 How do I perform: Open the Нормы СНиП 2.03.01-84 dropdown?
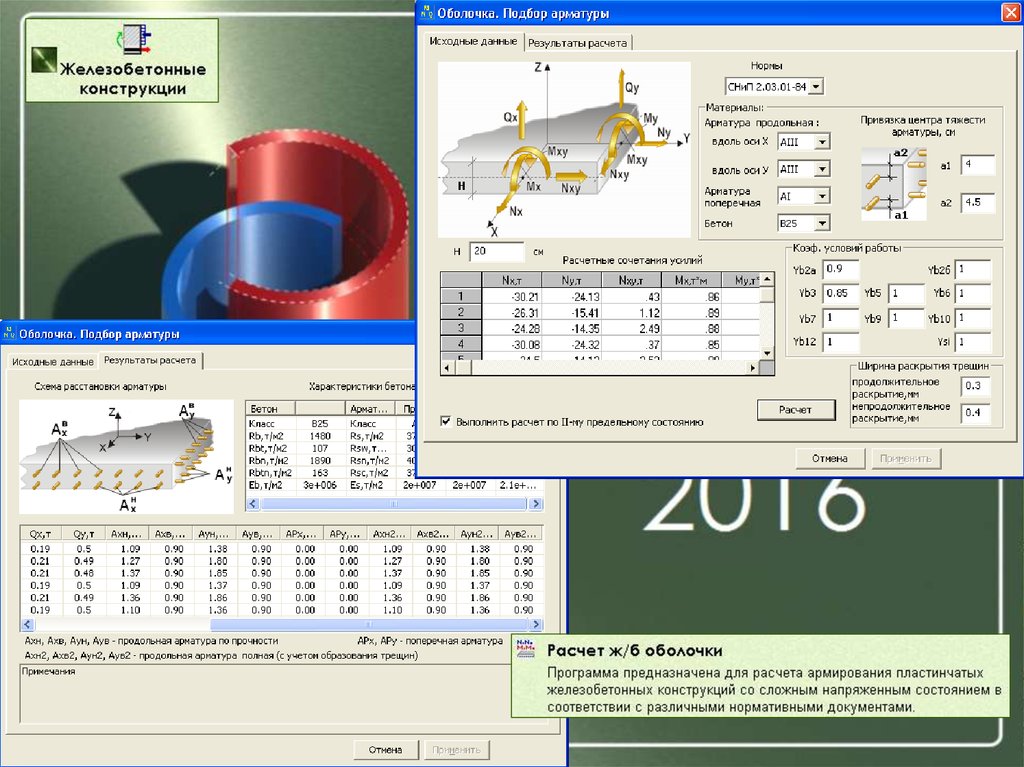(x=816, y=87)
